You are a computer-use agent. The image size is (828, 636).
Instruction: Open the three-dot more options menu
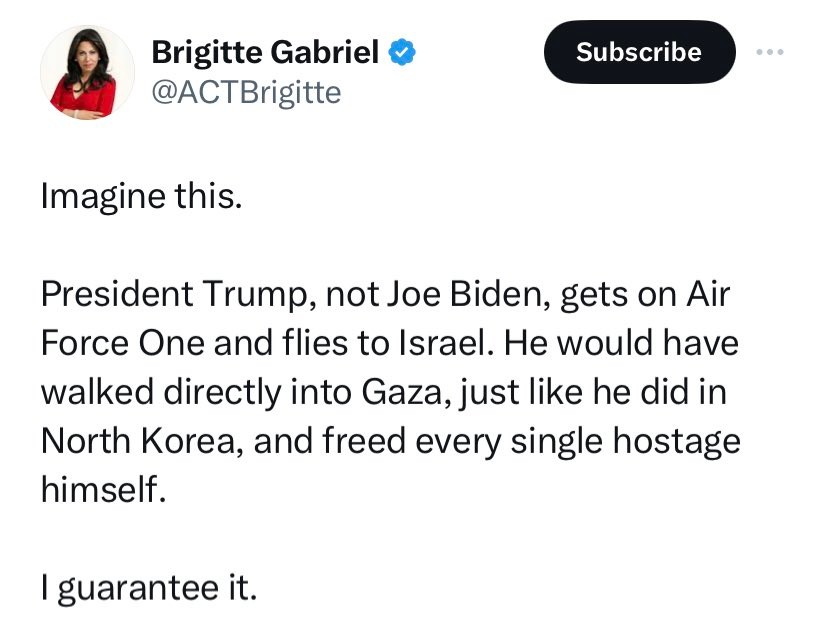(771, 52)
